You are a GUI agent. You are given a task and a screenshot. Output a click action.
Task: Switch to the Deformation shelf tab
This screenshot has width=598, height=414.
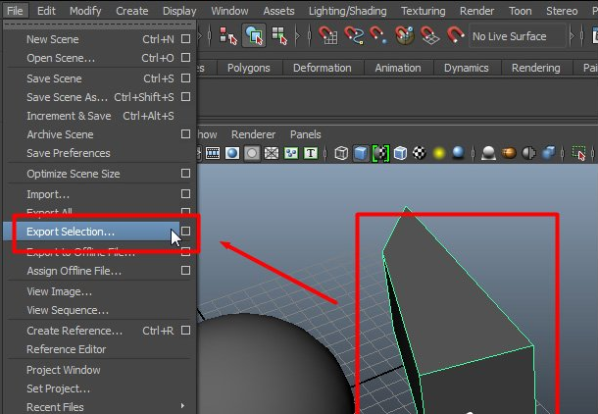322,68
